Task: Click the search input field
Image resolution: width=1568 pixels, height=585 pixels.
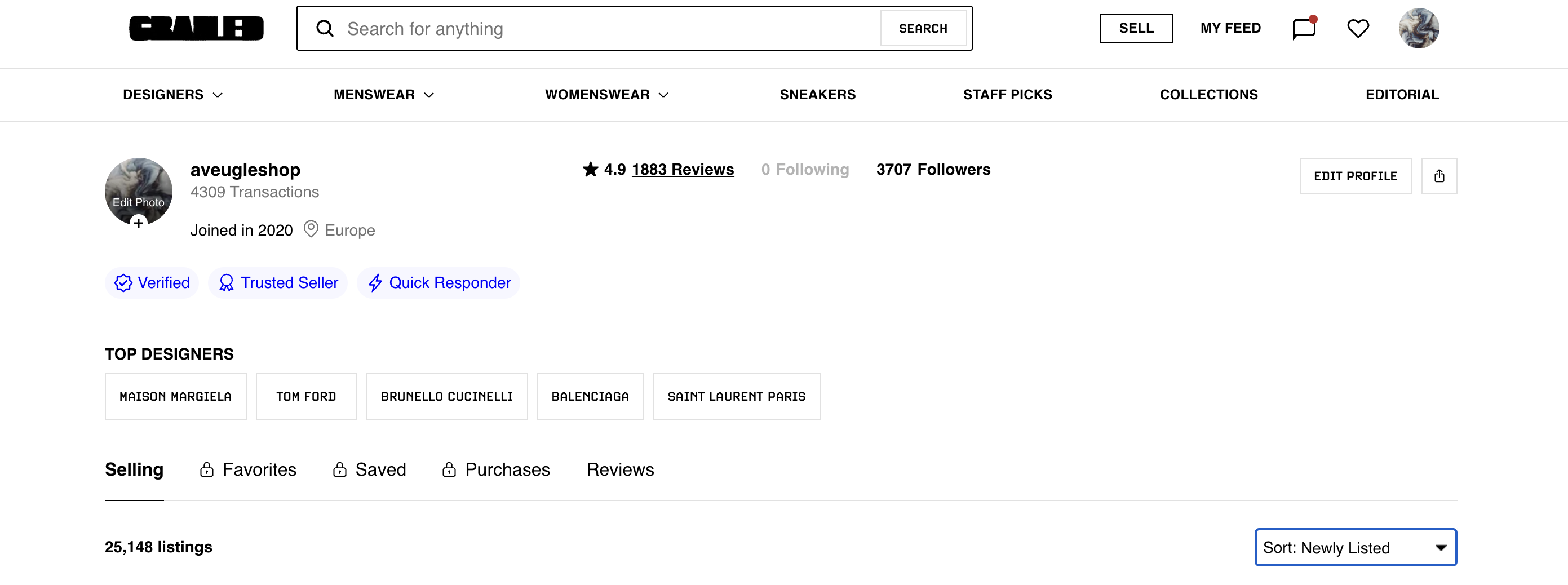Action: [x=609, y=29]
